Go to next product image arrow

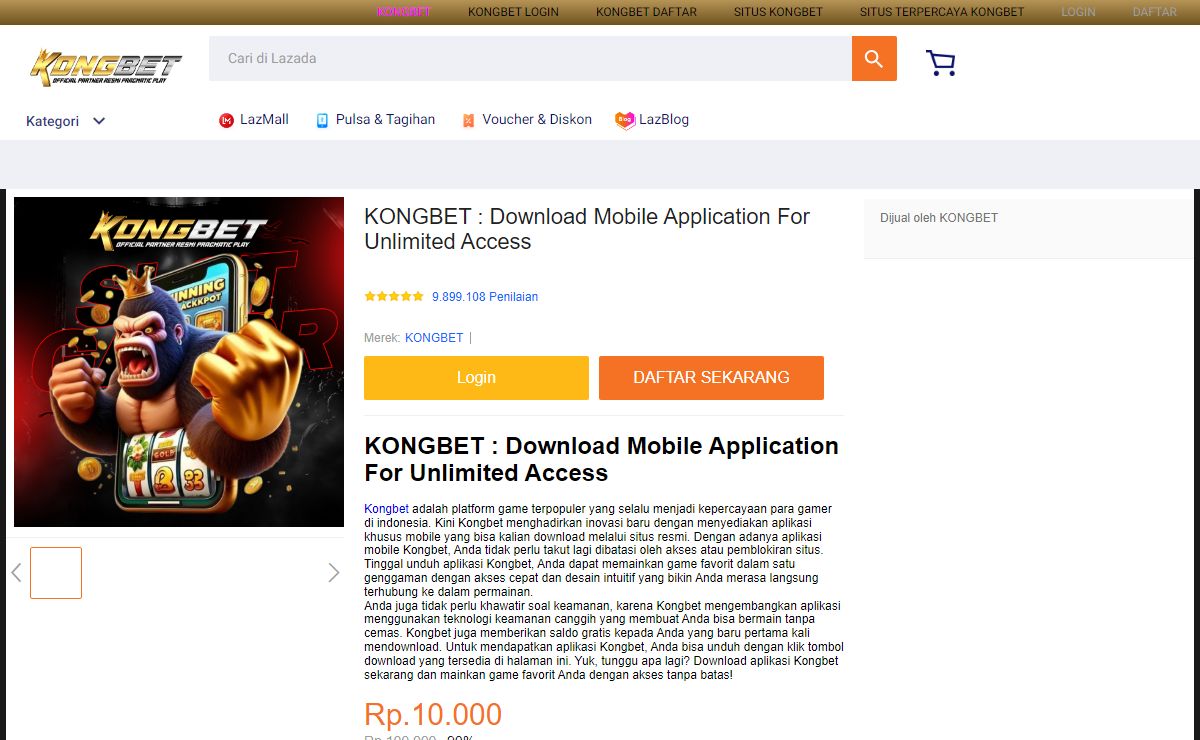click(334, 573)
